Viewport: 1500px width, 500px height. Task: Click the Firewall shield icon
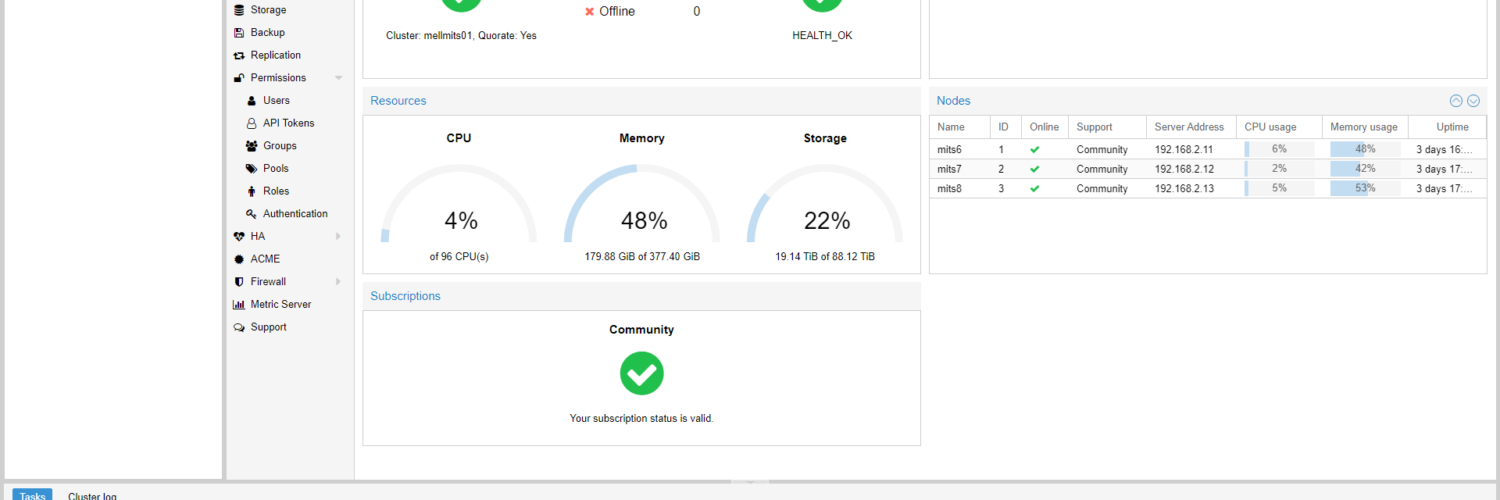pos(238,282)
